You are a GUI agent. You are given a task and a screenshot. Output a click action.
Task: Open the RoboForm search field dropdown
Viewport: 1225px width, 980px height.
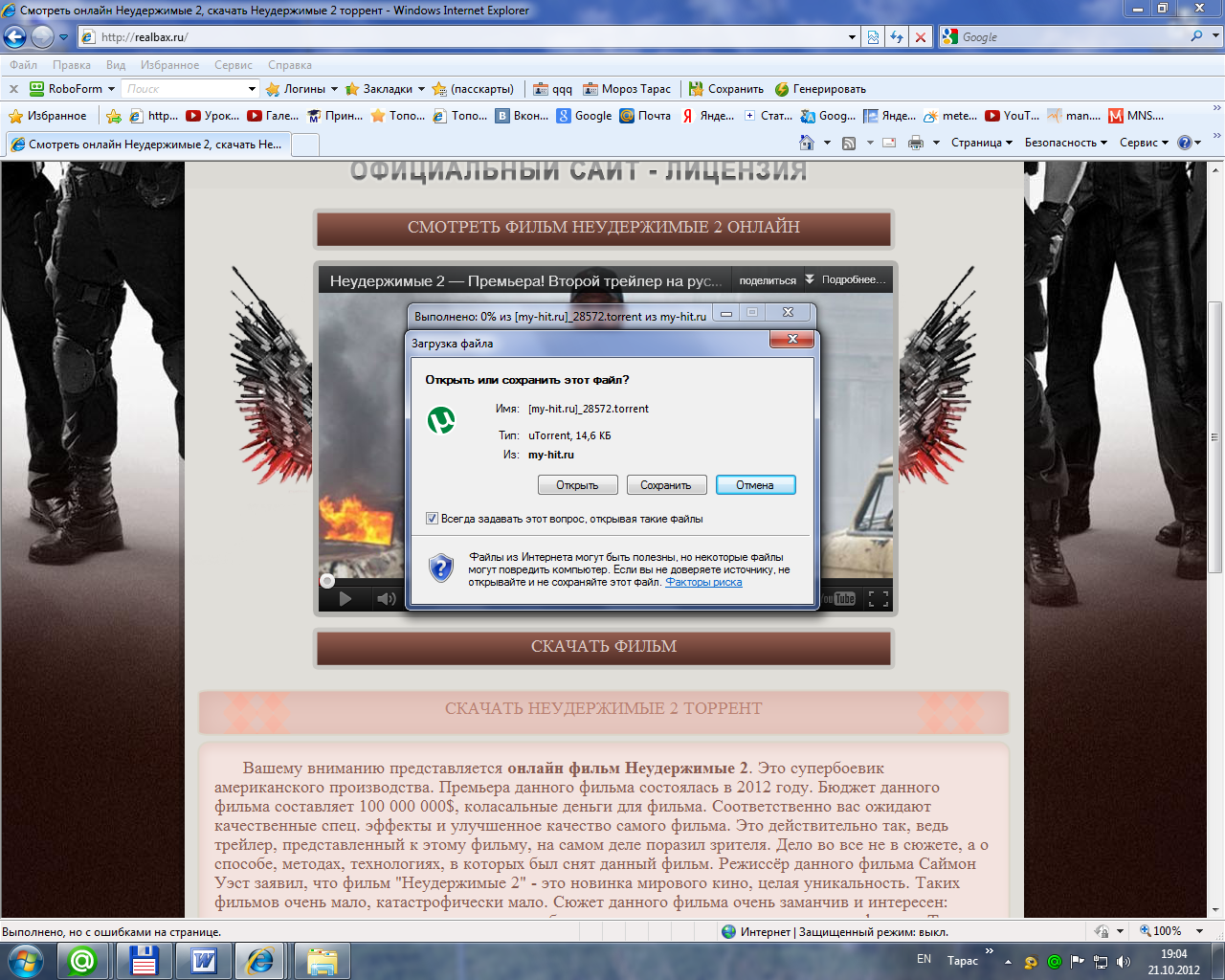pyautogui.click(x=253, y=89)
